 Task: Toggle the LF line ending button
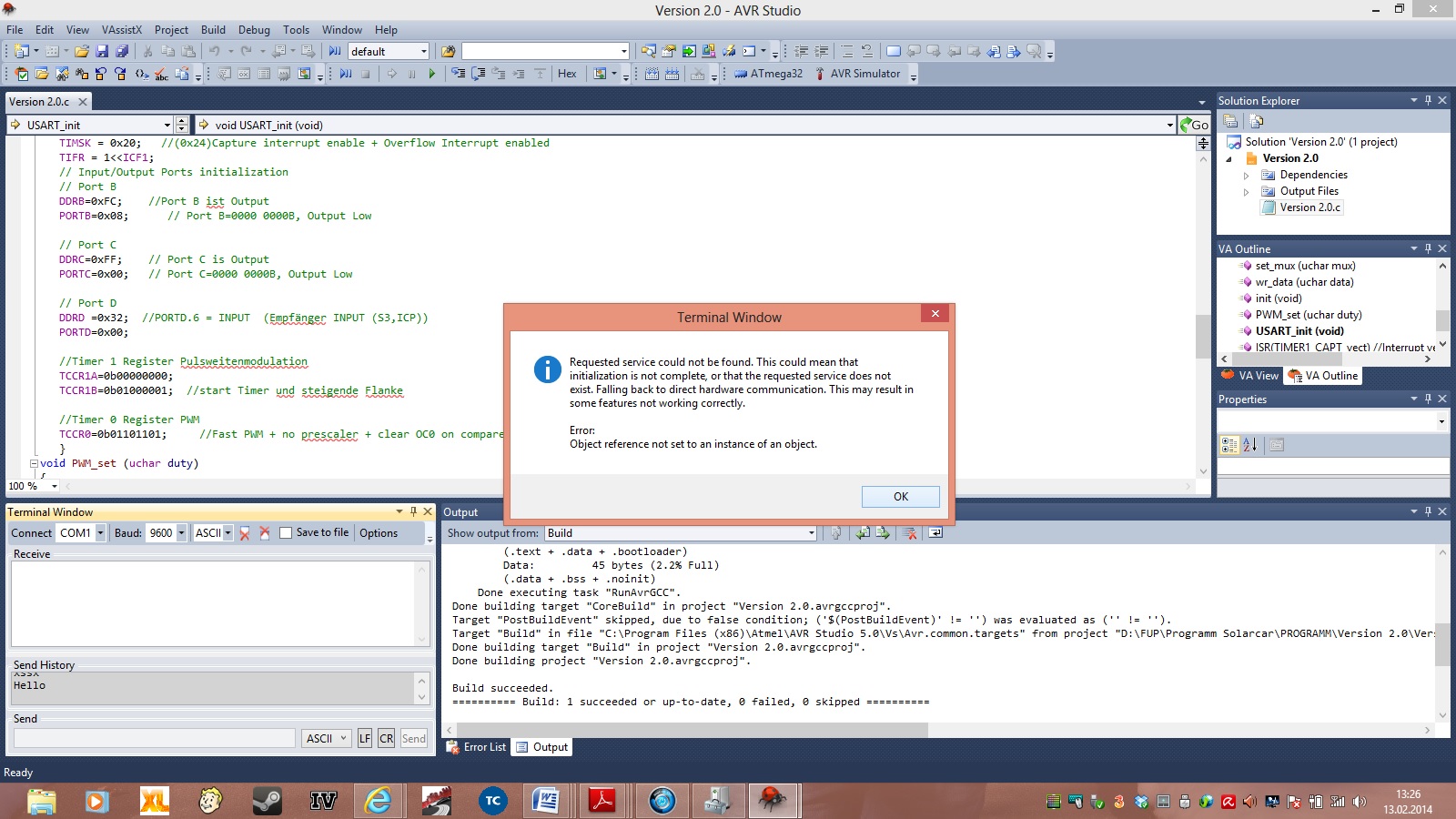[364, 738]
